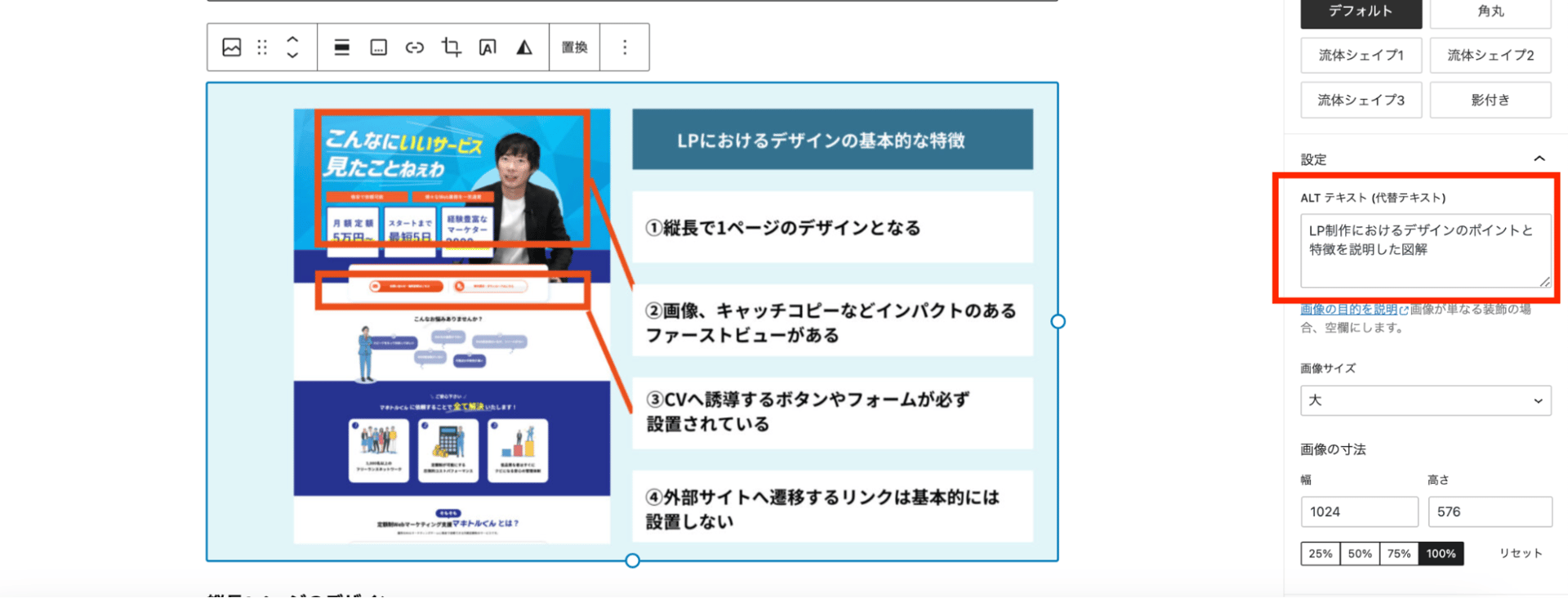The image size is (1568, 598).
Task: Collapse the 設定 panel chevron
Action: [1539, 158]
